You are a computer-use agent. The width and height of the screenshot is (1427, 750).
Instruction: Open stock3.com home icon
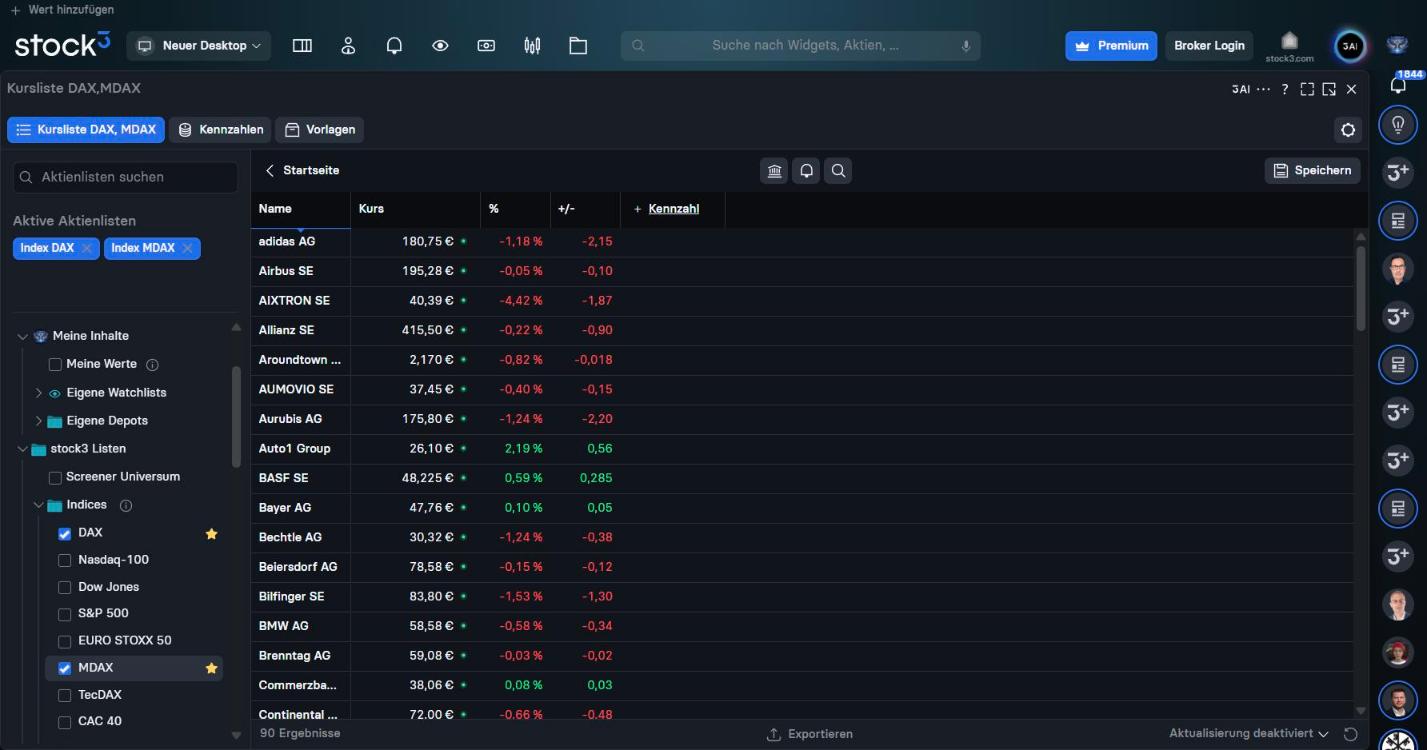[x=1290, y=46]
